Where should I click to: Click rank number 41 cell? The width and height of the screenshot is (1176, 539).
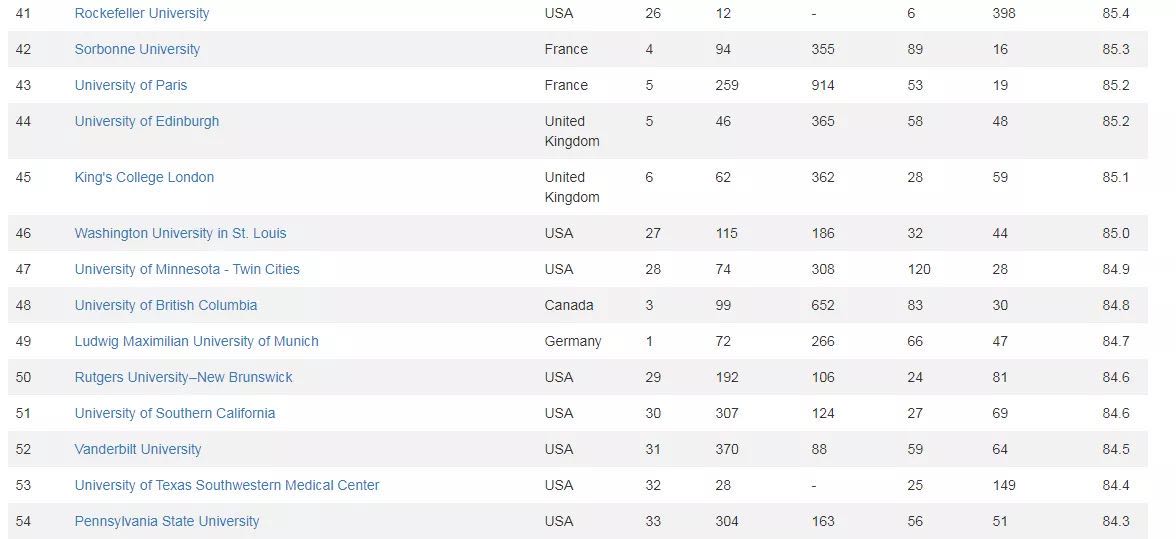tap(23, 13)
